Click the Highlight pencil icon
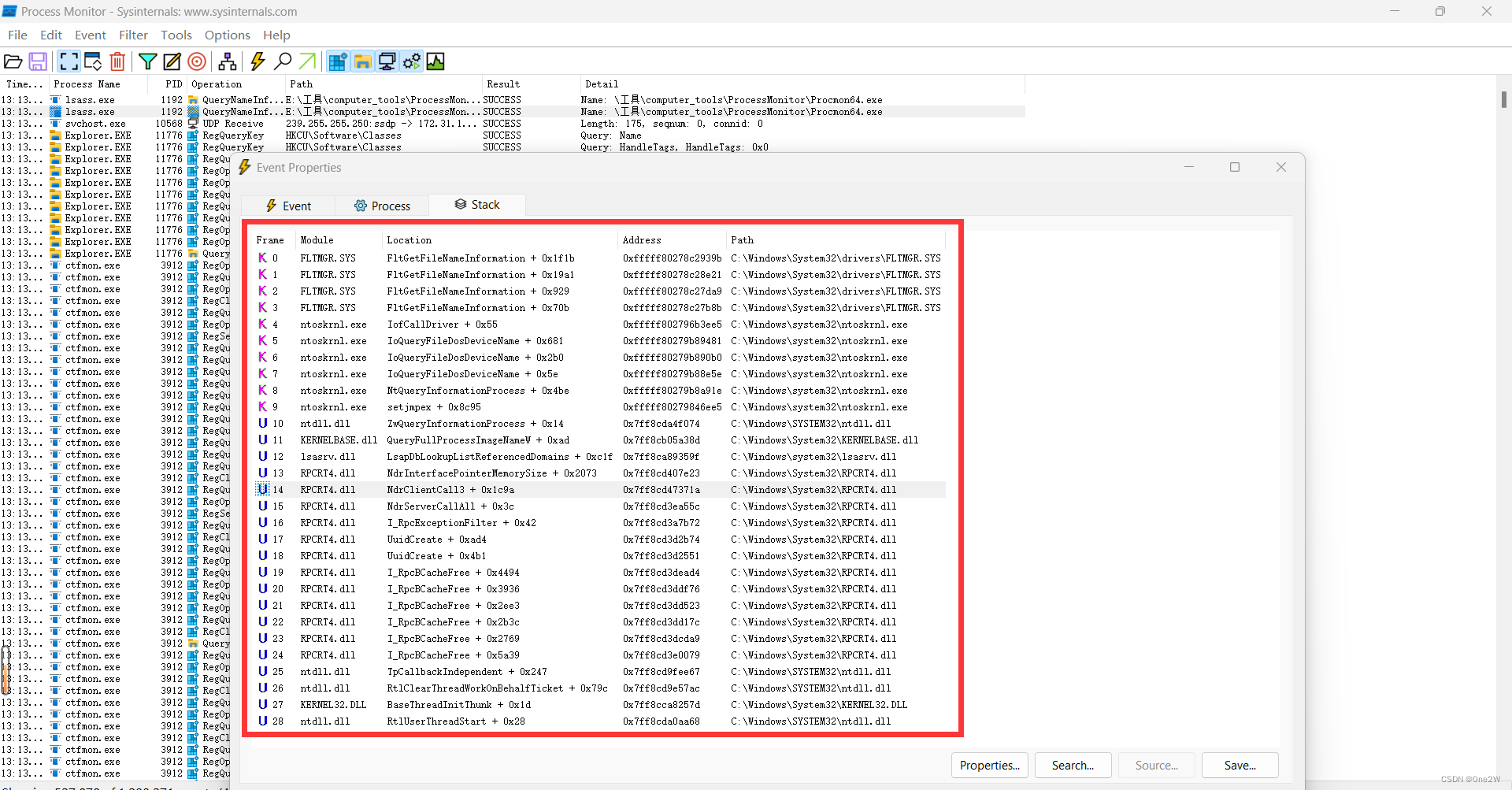This screenshot has width=1512, height=790. pyautogui.click(x=172, y=61)
